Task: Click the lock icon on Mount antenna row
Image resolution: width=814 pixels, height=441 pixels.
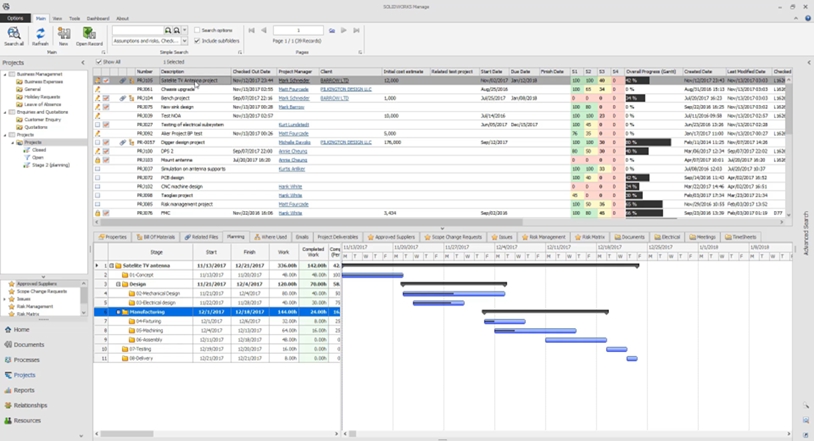Action: tap(97, 160)
